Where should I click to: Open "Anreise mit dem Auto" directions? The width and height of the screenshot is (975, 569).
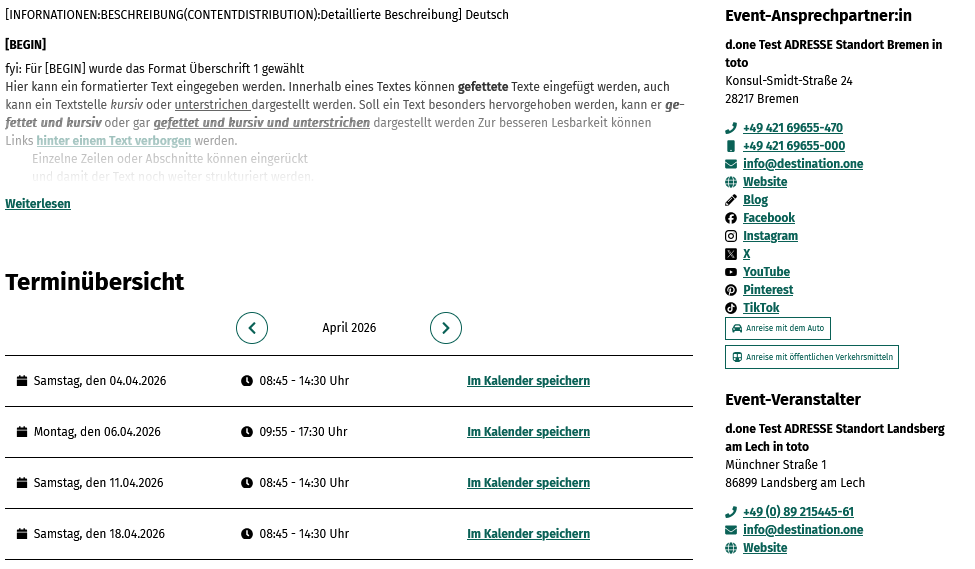pos(777,329)
